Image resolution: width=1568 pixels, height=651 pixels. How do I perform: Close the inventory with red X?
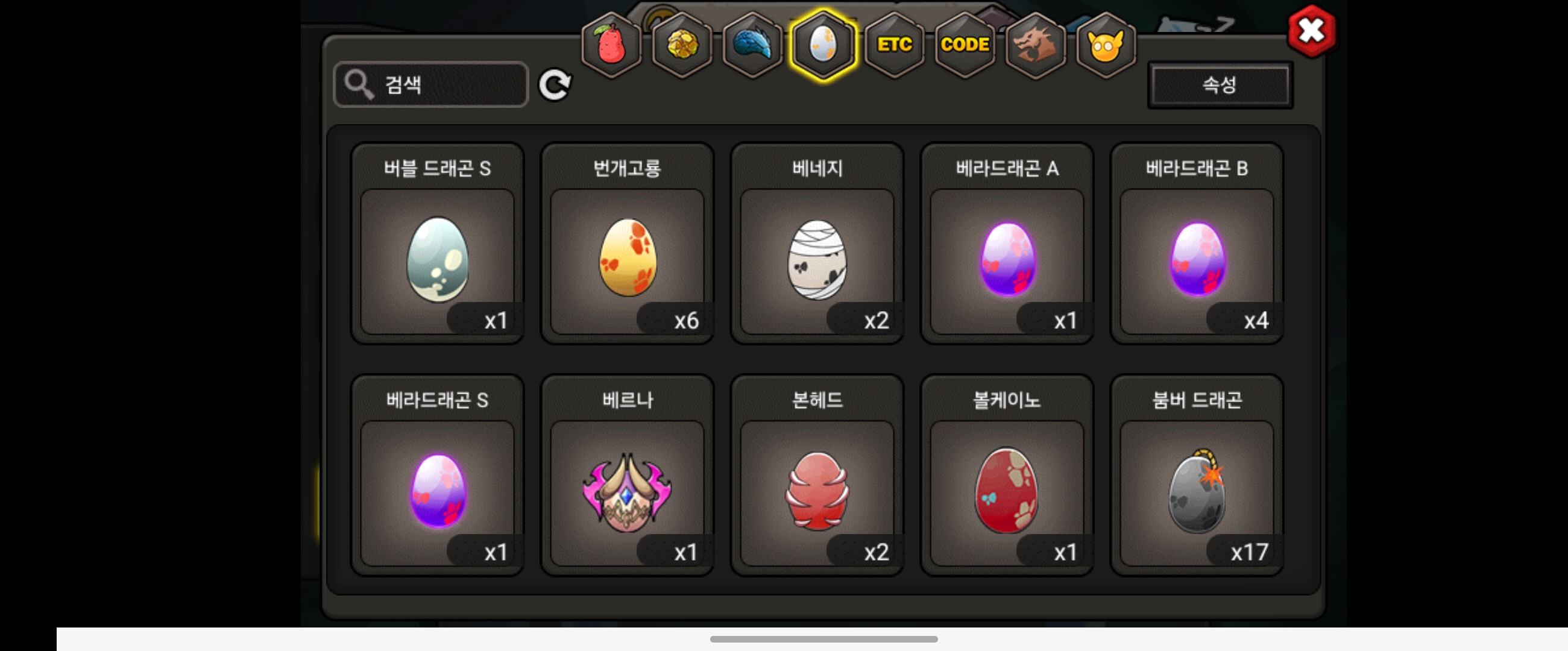pos(1311,30)
